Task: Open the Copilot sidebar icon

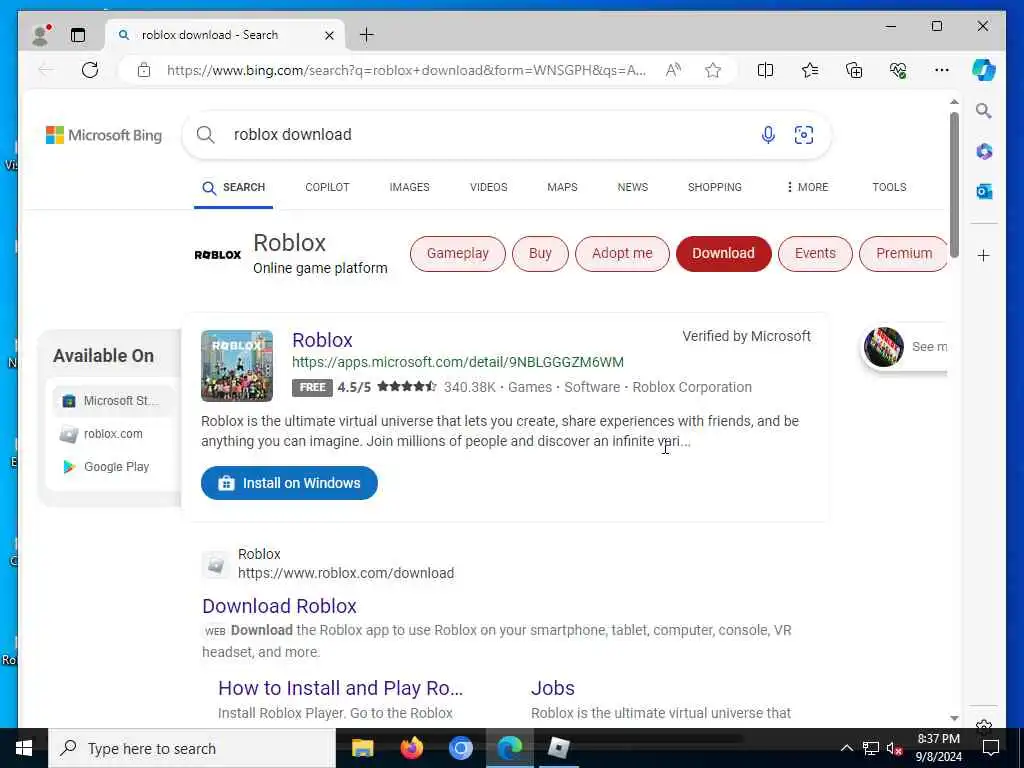Action: coord(984,70)
